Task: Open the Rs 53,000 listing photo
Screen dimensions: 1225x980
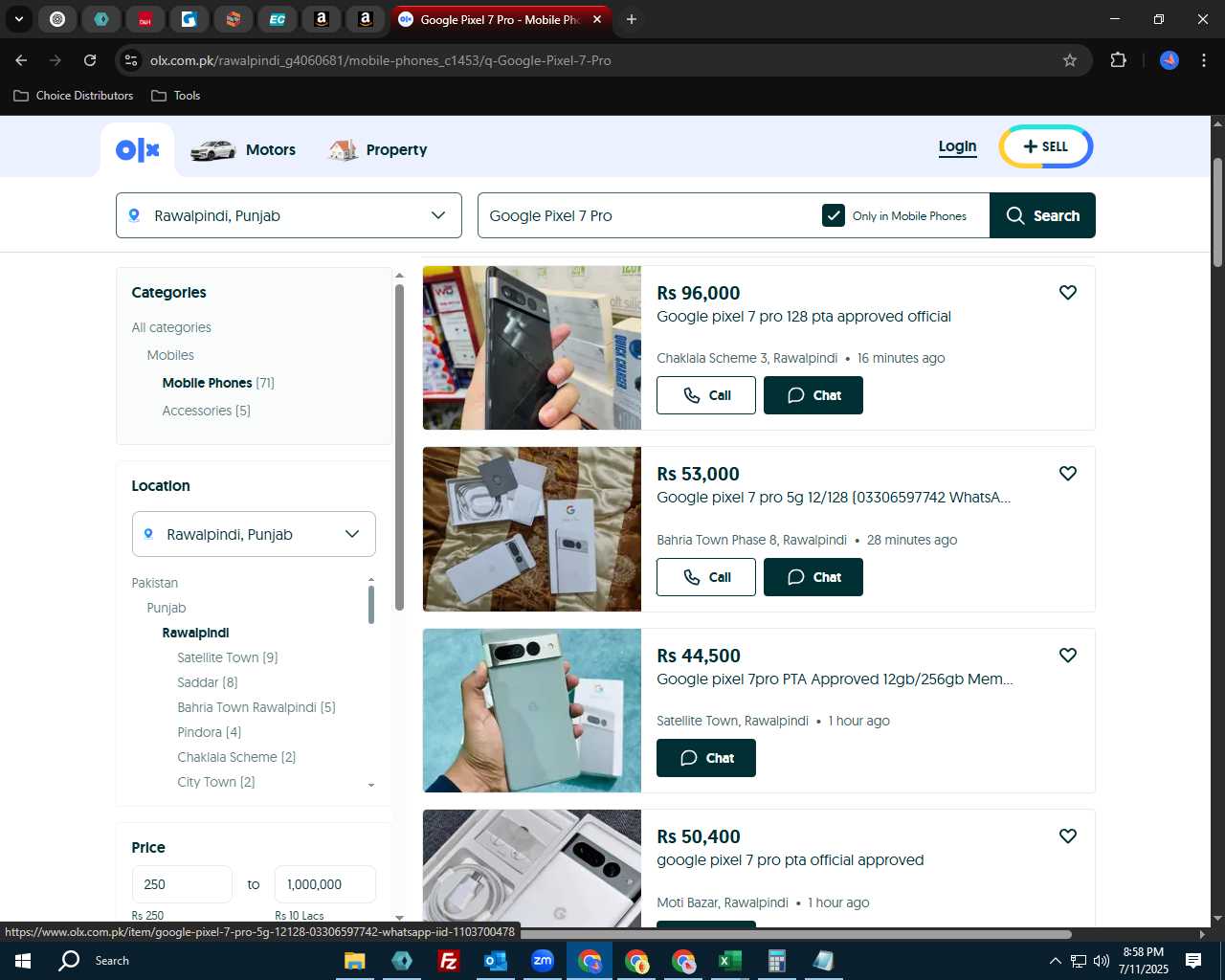Action: click(x=532, y=529)
